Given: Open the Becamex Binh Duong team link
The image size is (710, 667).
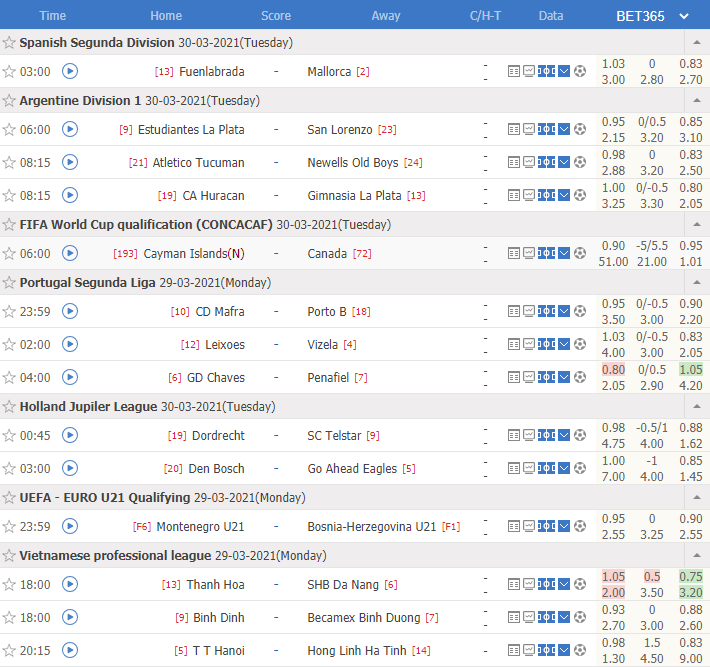Looking at the screenshot, I should click(x=364, y=618).
